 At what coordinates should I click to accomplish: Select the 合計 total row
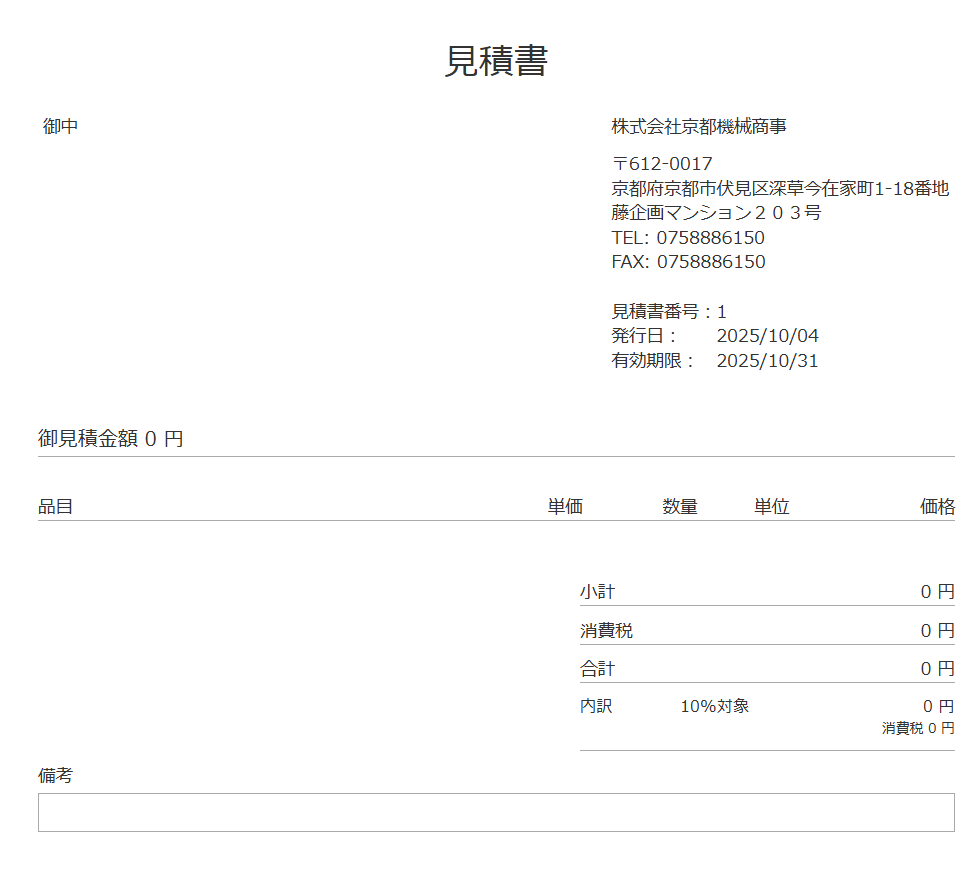tap(766, 669)
